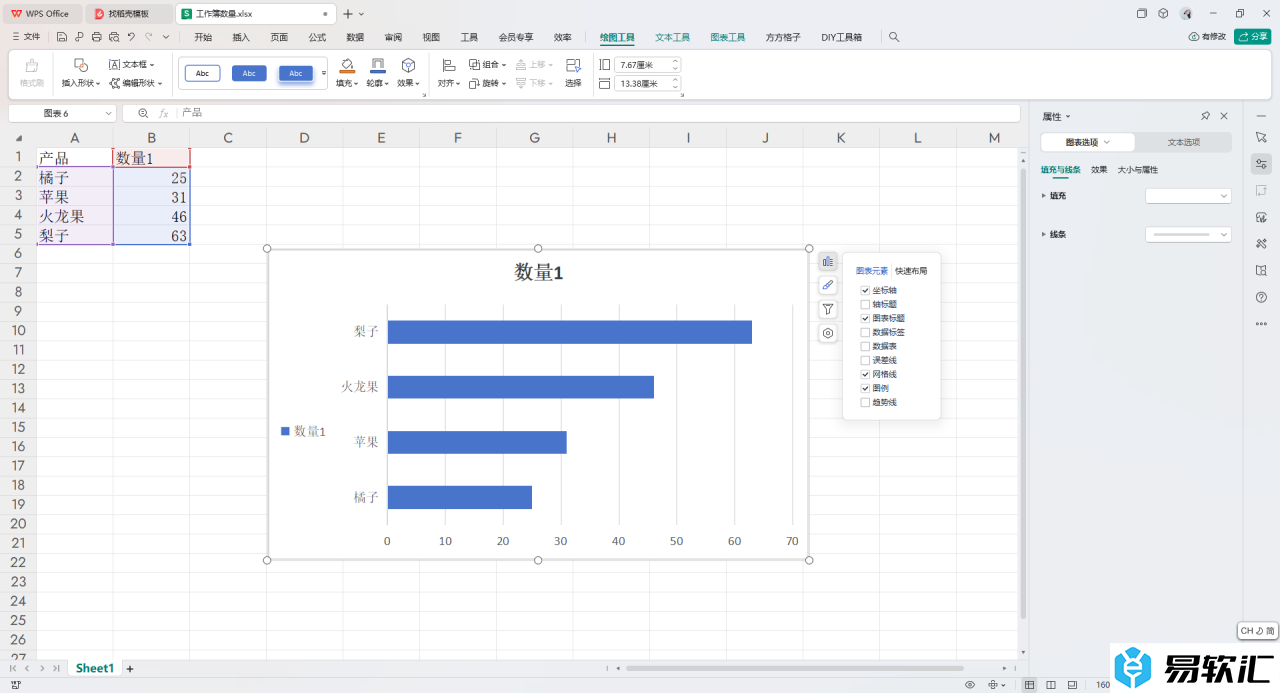
Task: Click the tools icon in right sidebar
Action: click(1261, 244)
